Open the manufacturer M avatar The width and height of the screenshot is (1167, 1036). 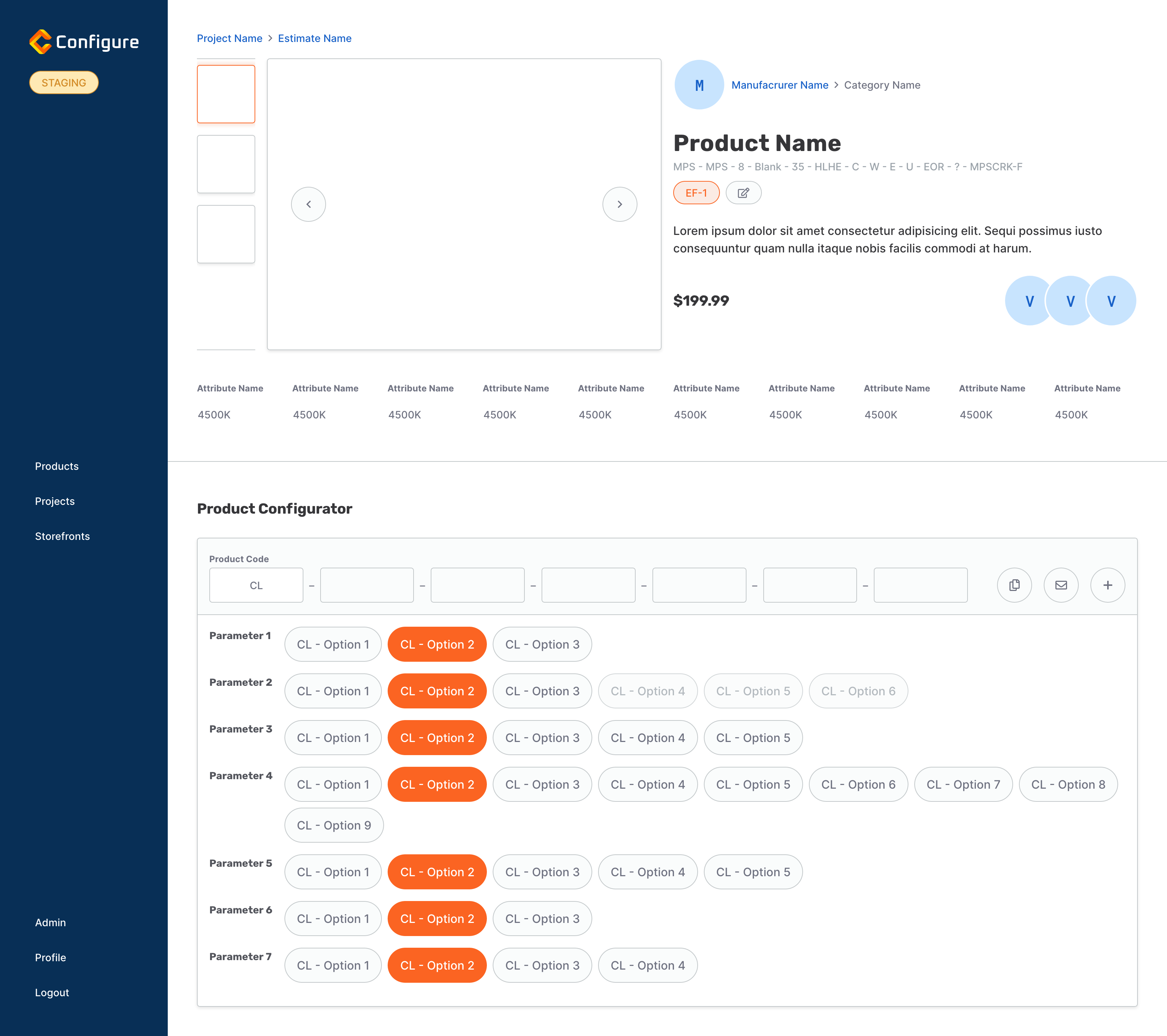(699, 85)
